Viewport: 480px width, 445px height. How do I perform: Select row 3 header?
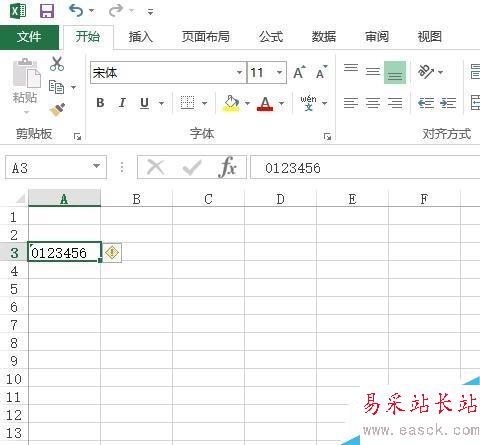coord(14,252)
